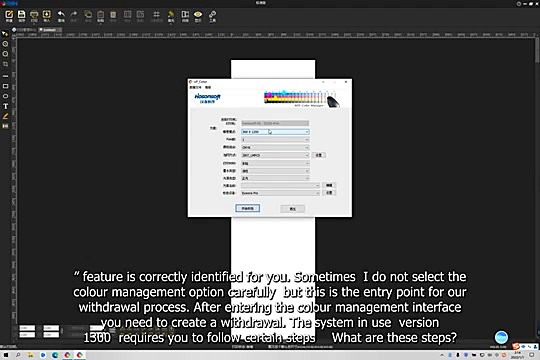Screen dimensions: 540x360
Task: Click the Paste clipboard icon
Action: pos(101,16)
